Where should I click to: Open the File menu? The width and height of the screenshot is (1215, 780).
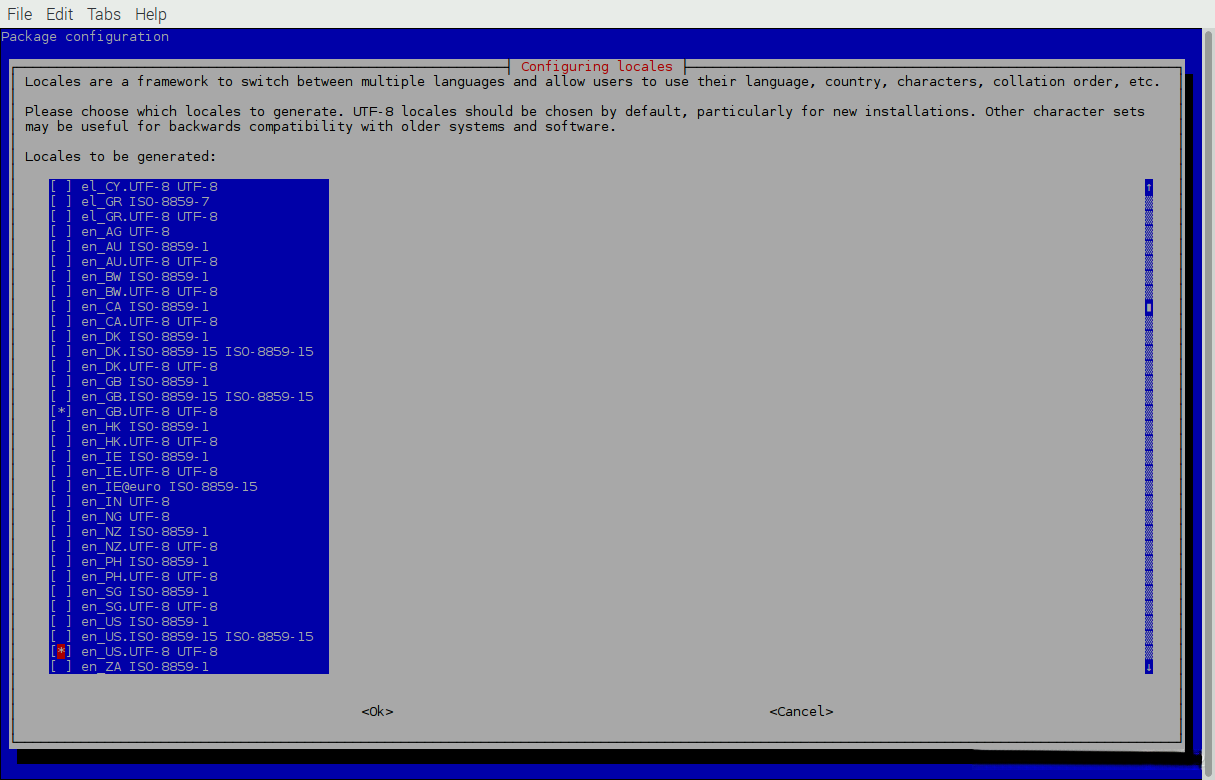click(x=20, y=14)
